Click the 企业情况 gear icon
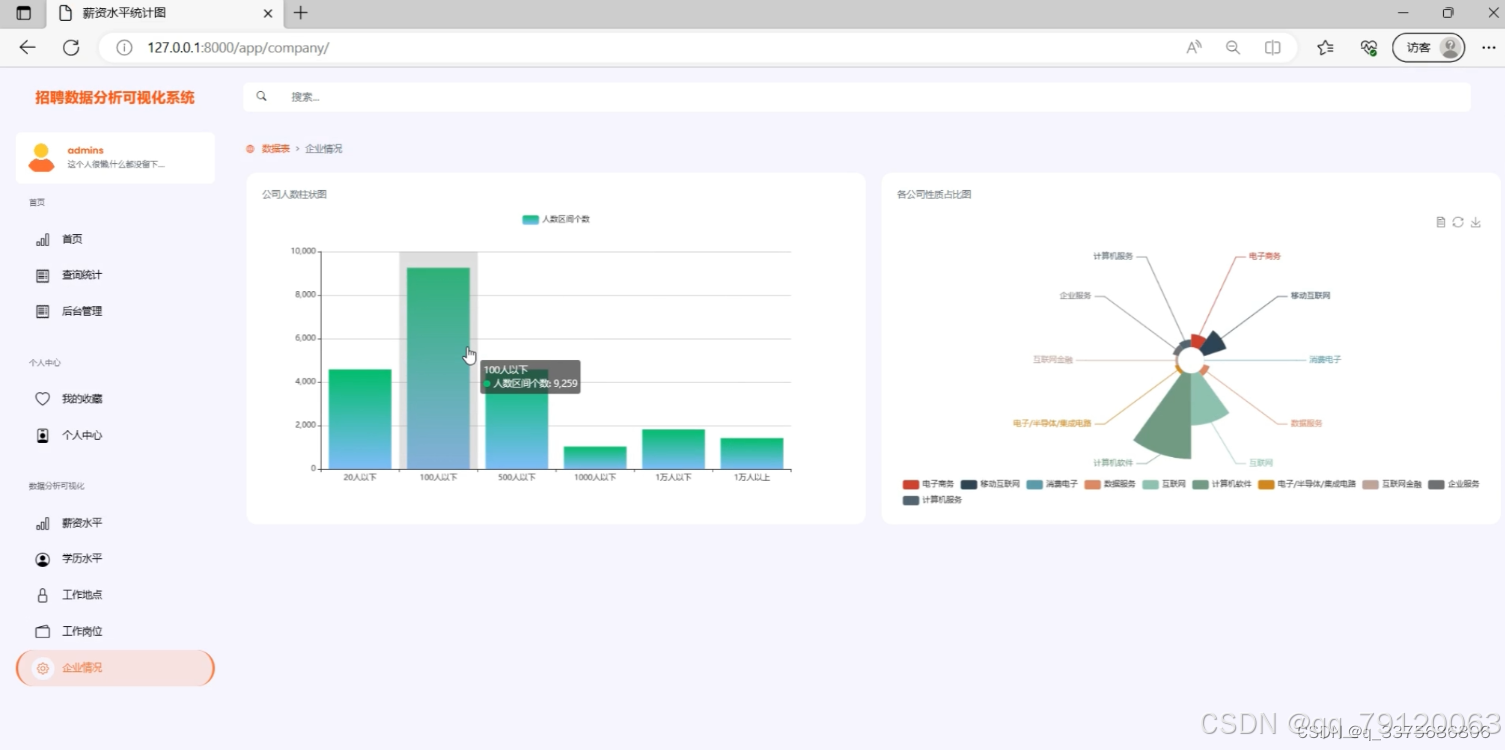This screenshot has height=750, width=1505. click(x=43, y=668)
